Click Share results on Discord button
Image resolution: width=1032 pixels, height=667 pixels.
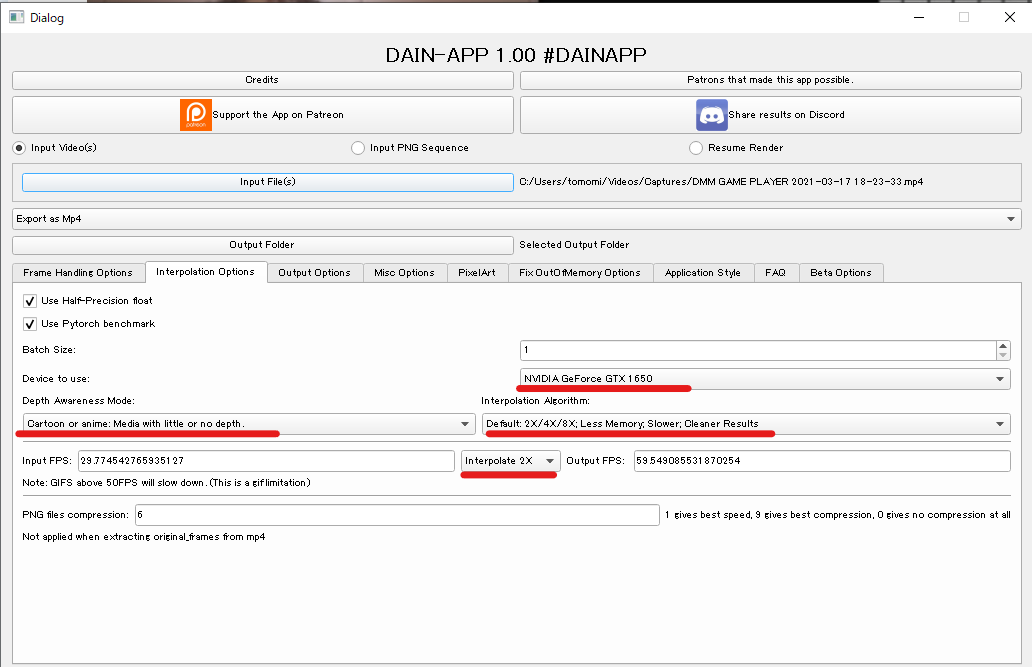(771, 115)
